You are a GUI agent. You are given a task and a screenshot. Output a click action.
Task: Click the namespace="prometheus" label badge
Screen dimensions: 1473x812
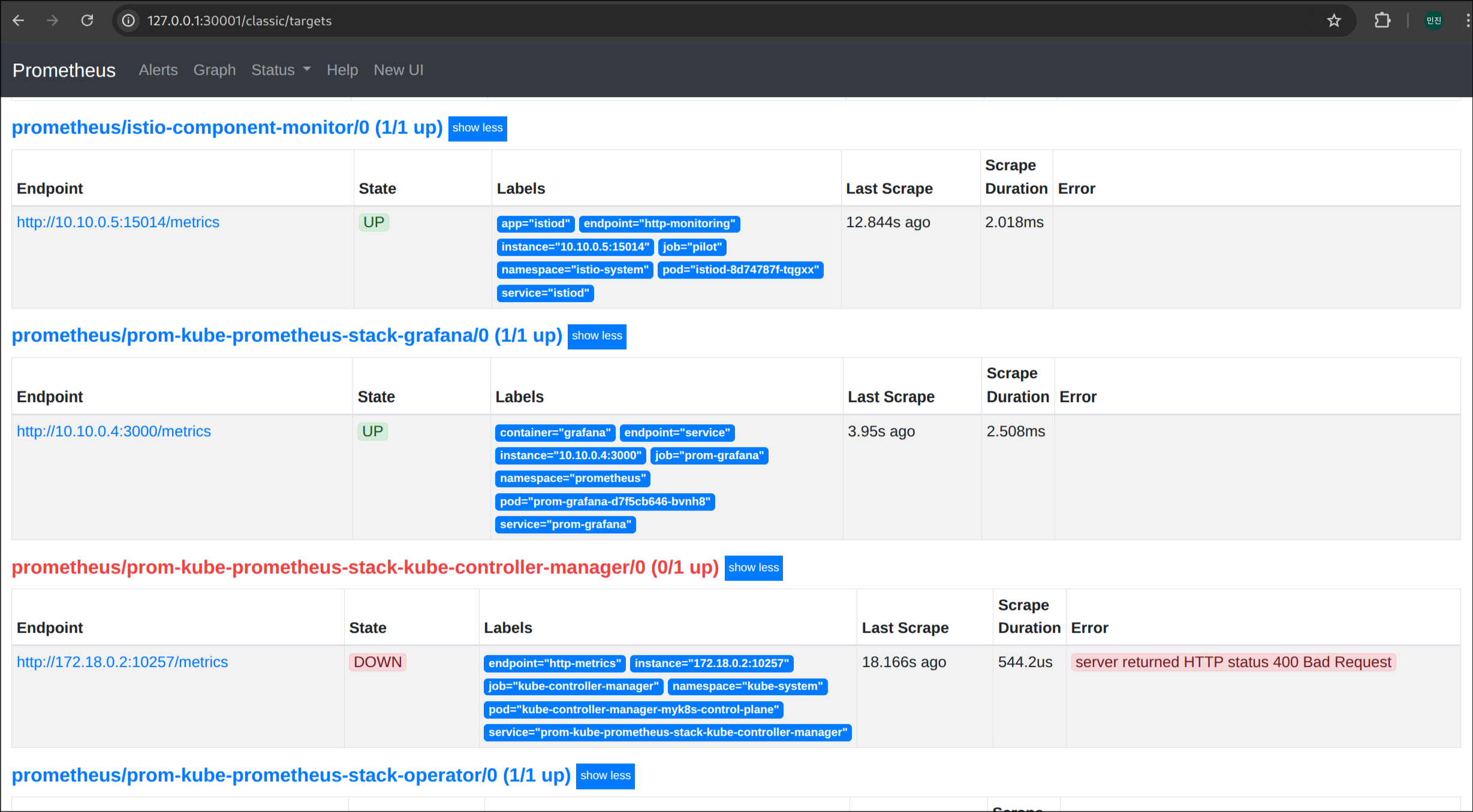tap(573, 479)
